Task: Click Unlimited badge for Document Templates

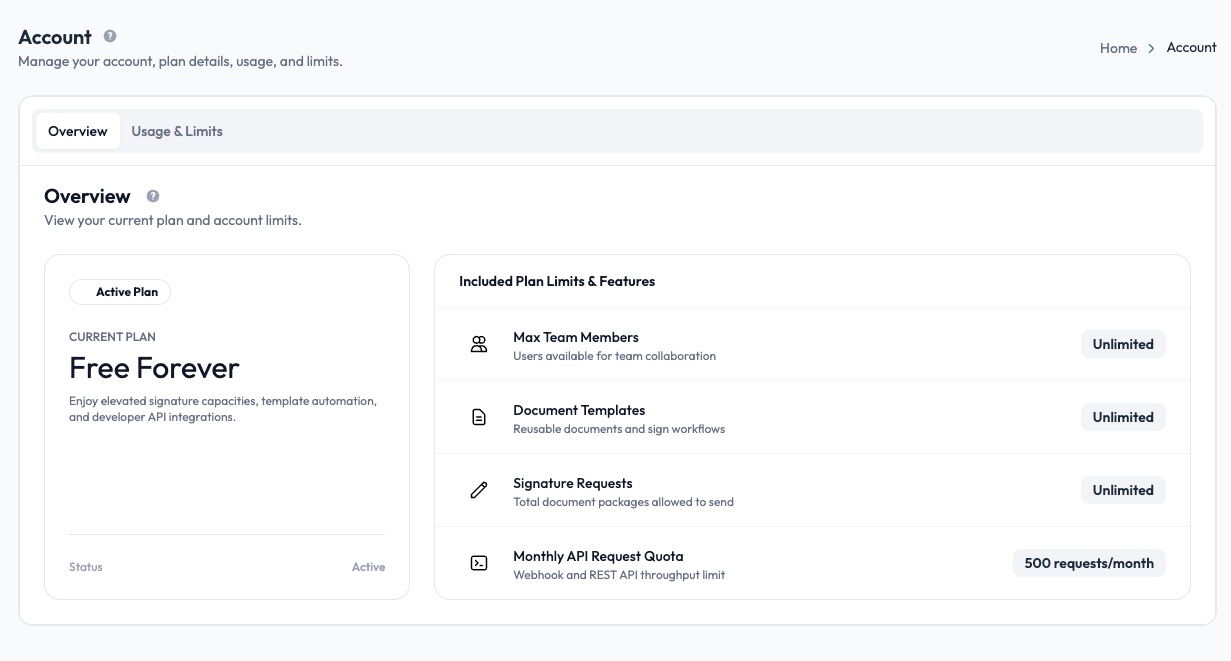Action: pyautogui.click(x=1123, y=417)
